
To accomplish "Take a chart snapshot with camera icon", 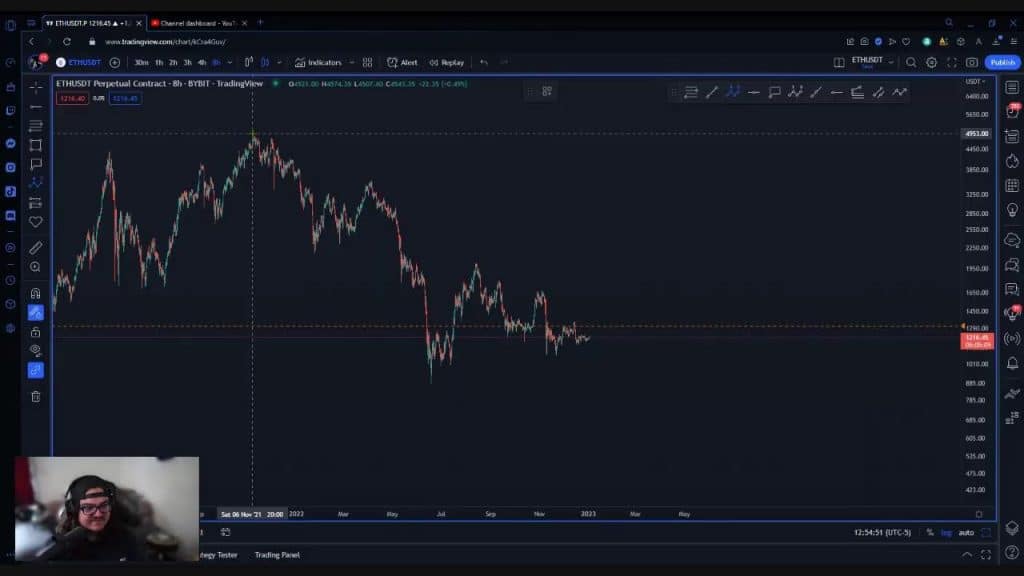I will pos(972,62).
